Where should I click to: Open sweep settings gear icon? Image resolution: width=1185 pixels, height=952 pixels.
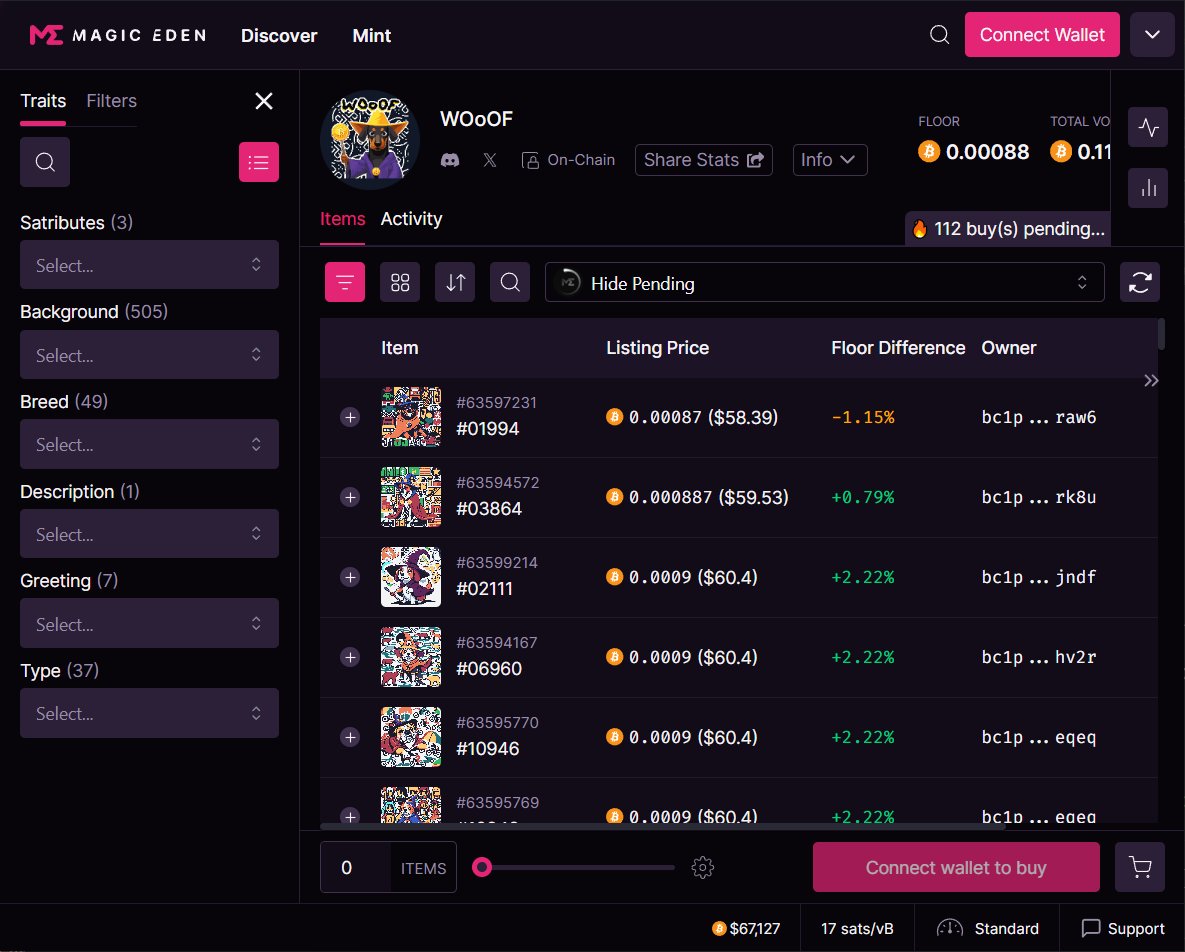(703, 867)
